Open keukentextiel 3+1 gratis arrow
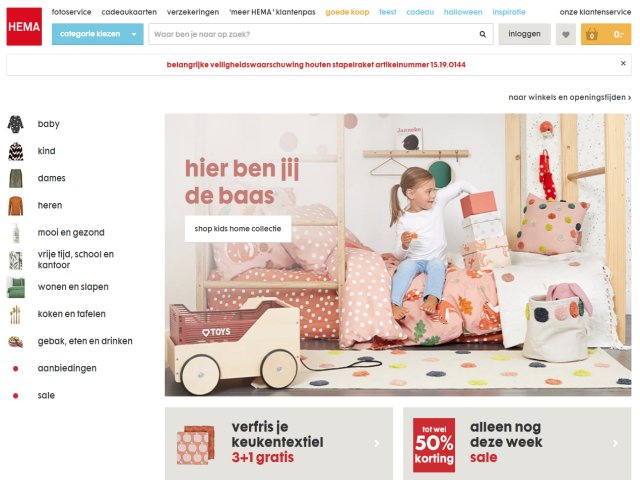 pos(377,443)
